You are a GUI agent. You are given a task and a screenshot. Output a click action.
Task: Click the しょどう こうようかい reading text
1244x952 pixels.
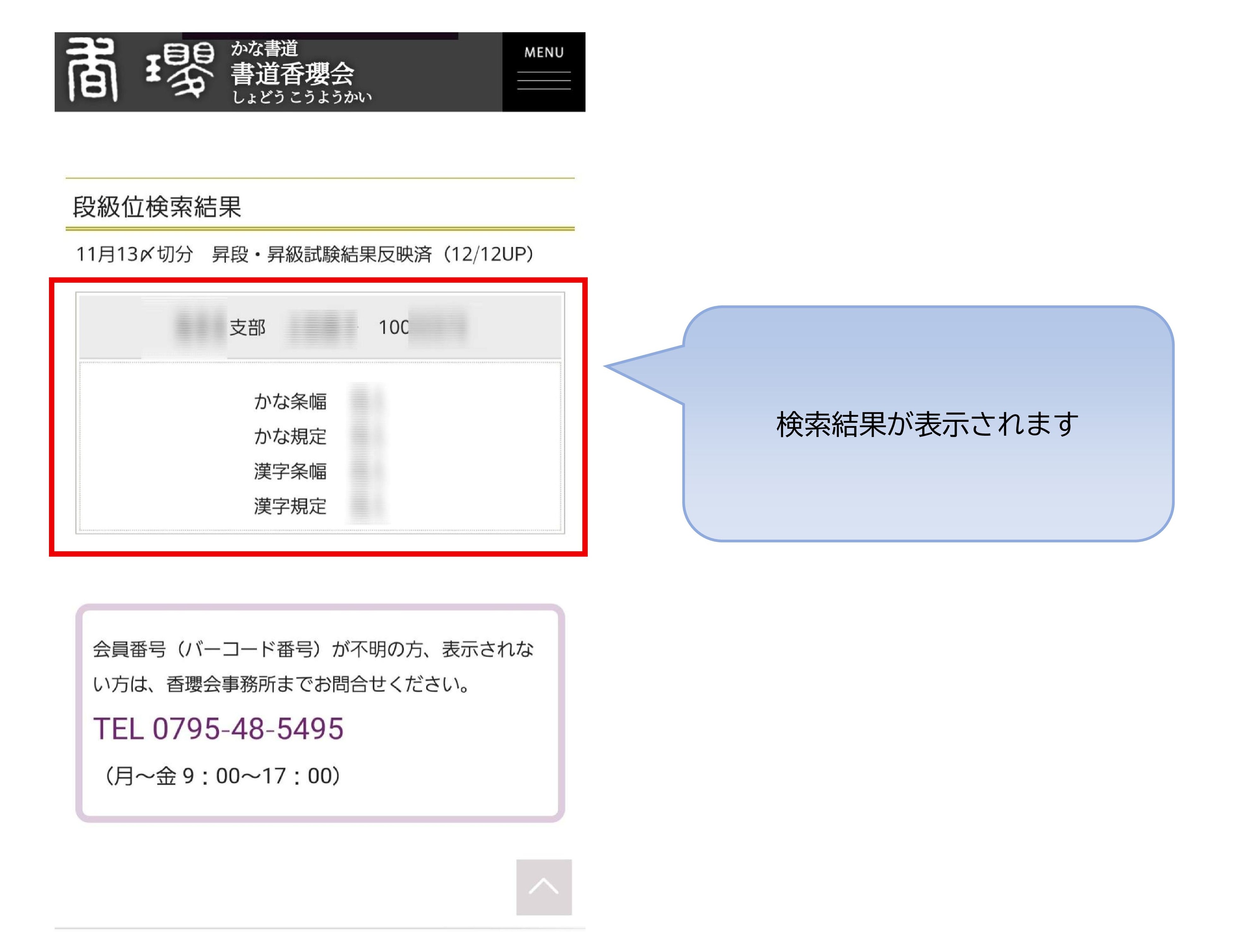pyautogui.click(x=301, y=97)
